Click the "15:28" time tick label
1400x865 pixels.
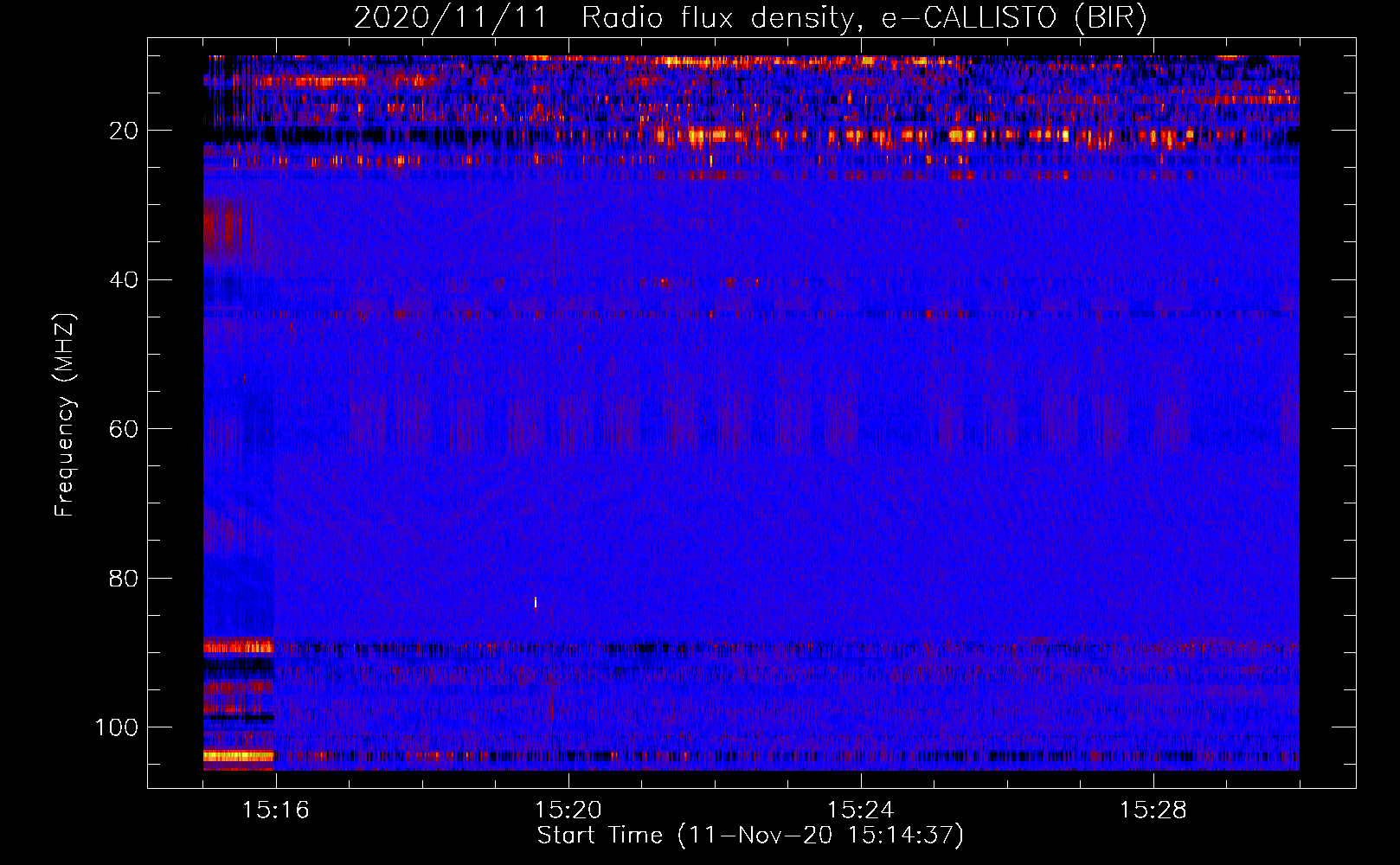pyautogui.click(x=1153, y=811)
